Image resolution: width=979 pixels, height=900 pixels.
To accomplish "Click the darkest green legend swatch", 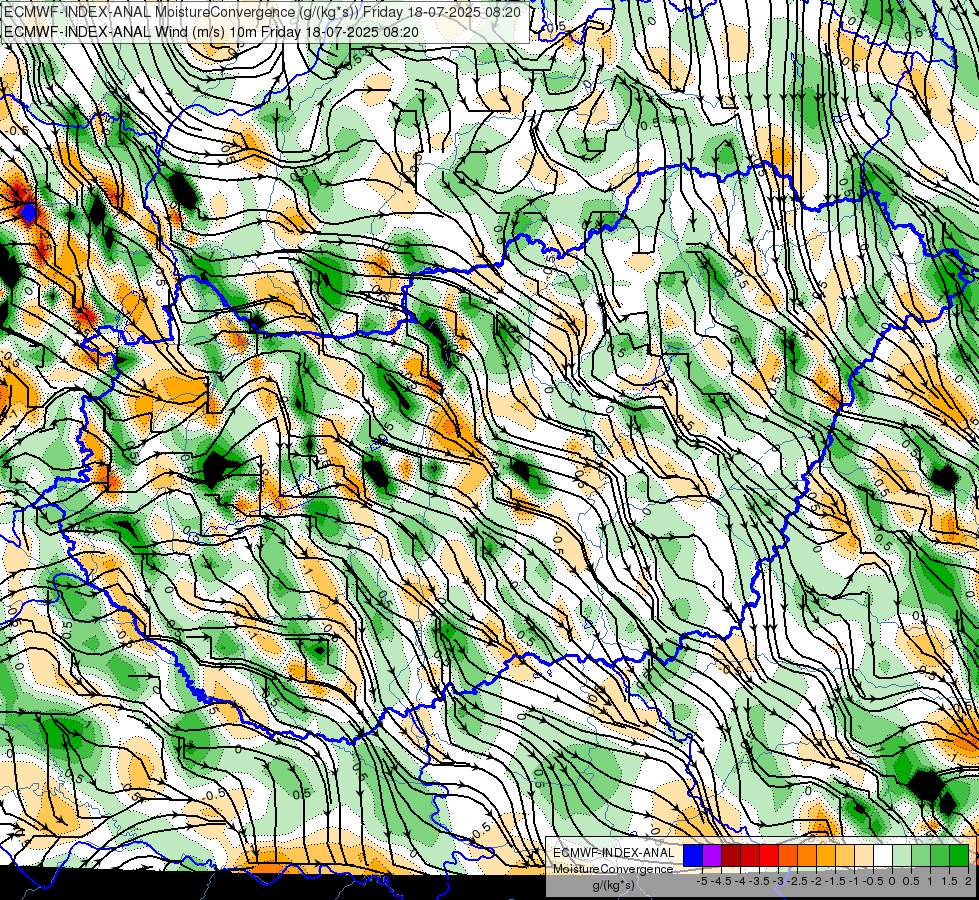I will click(959, 855).
